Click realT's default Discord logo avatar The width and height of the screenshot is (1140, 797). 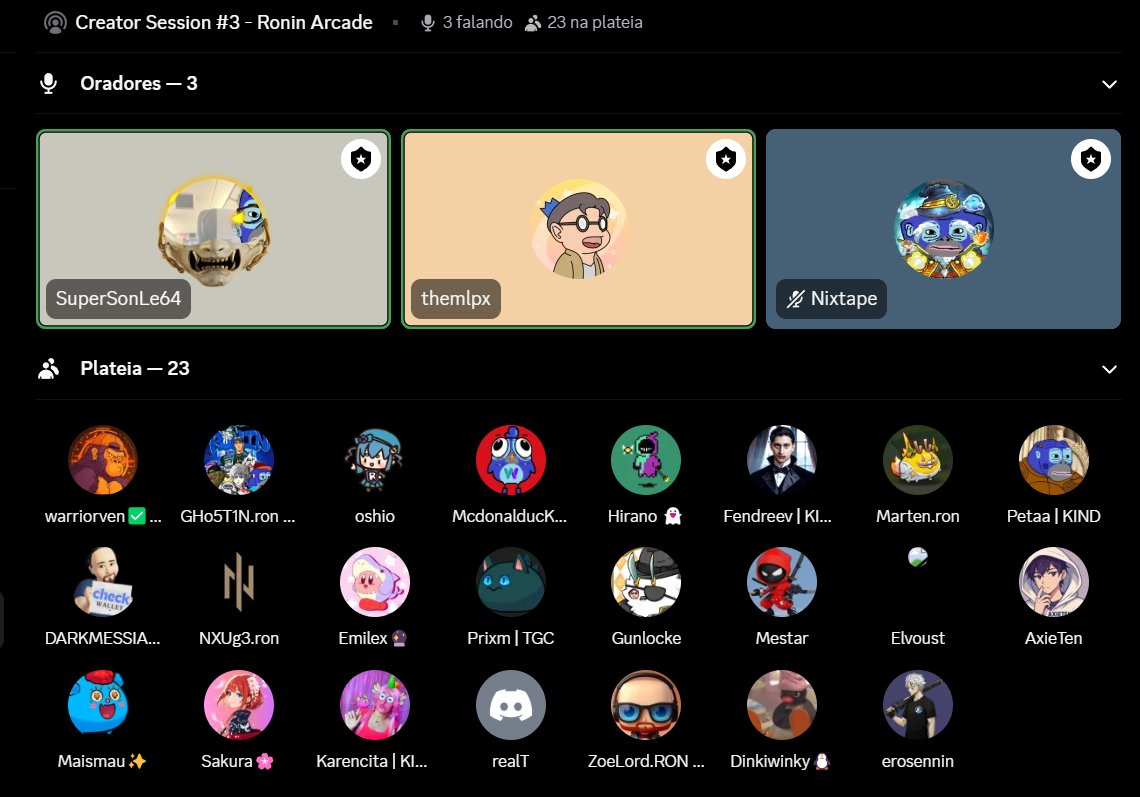coord(510,705)
